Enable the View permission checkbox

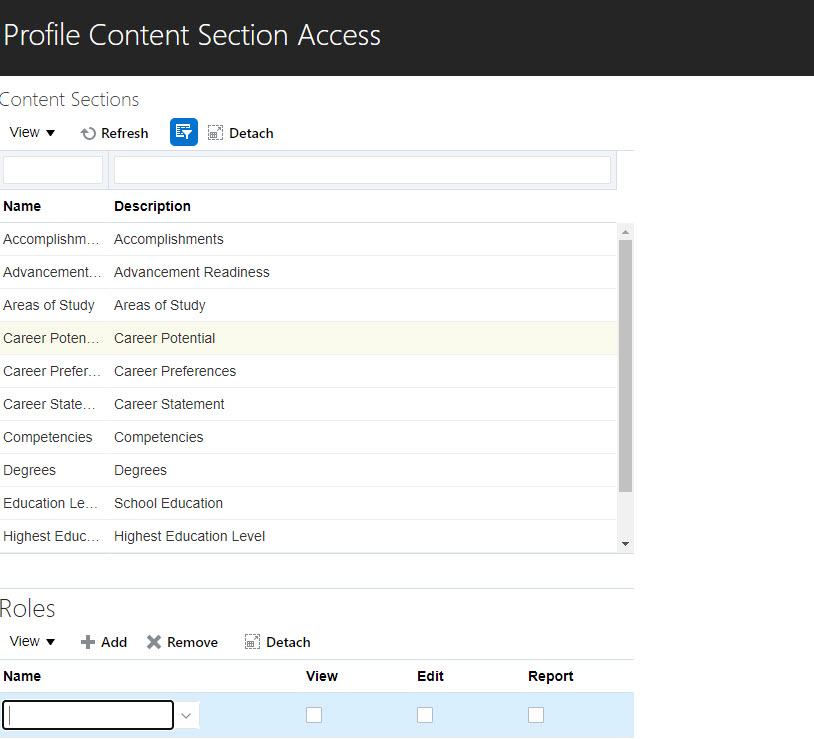tap(314, 714)
